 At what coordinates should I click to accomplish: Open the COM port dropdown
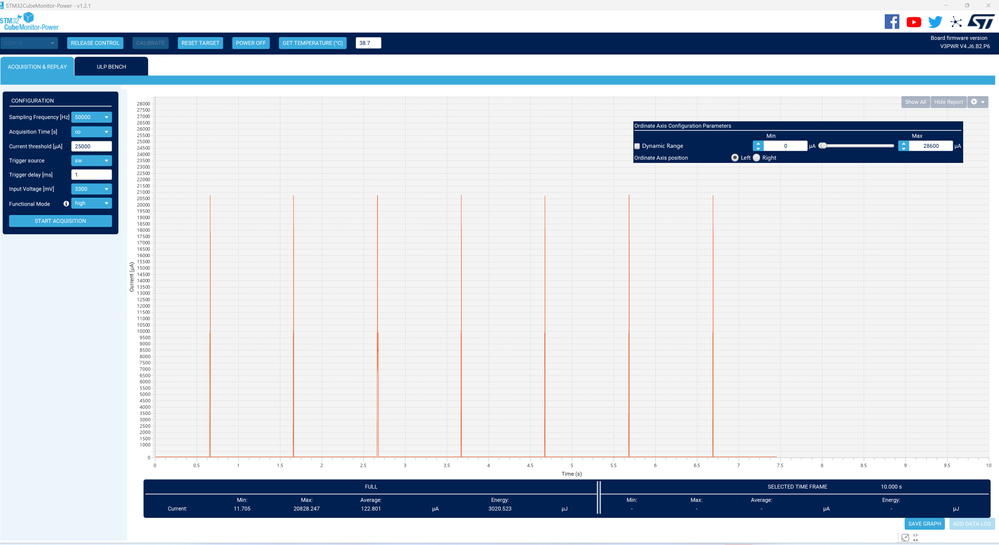pos(29,43)
